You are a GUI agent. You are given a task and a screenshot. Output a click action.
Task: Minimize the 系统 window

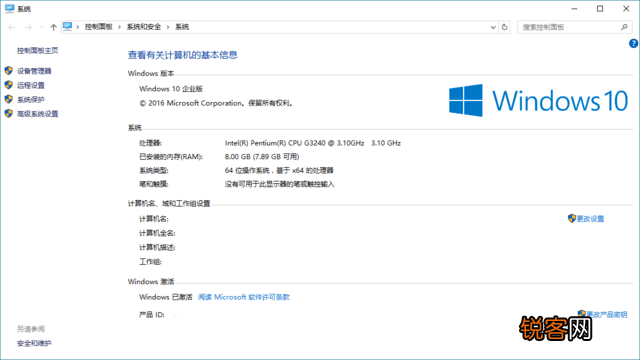point(574,9)
